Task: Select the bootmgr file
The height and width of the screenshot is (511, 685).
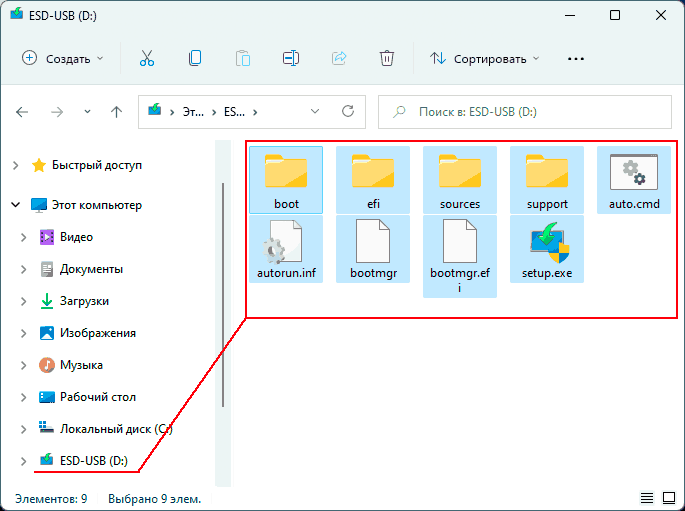Action: pos(373,249)
